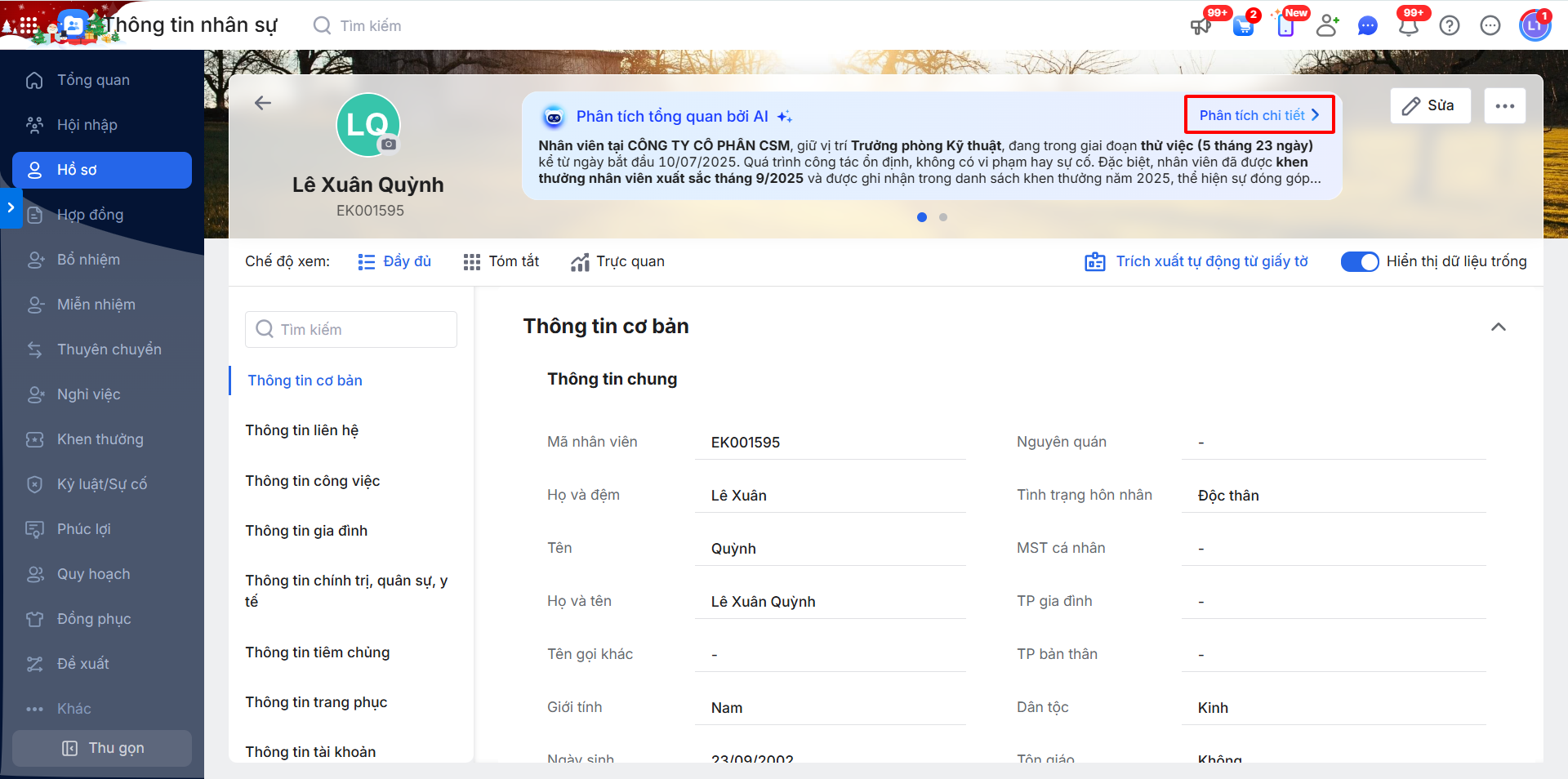Click employee code value EK001595 in form
The image size is (1568, 779).
pyautogui.click(x=746, y=443)
